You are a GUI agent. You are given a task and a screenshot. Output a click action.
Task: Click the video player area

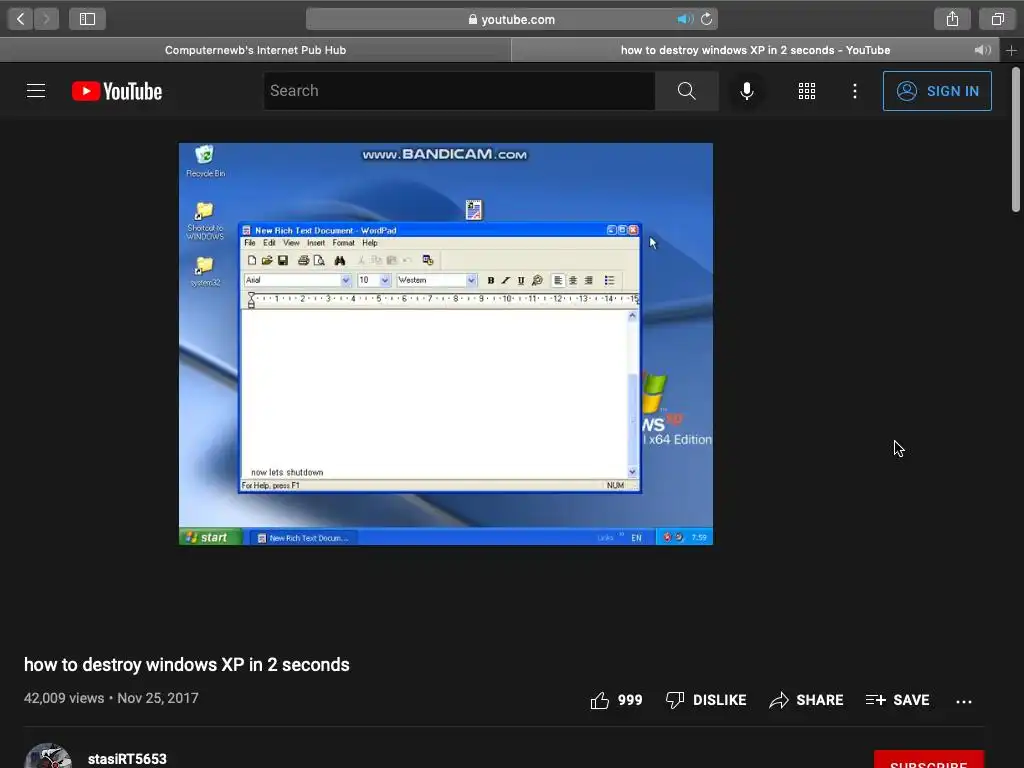[446, 344]
